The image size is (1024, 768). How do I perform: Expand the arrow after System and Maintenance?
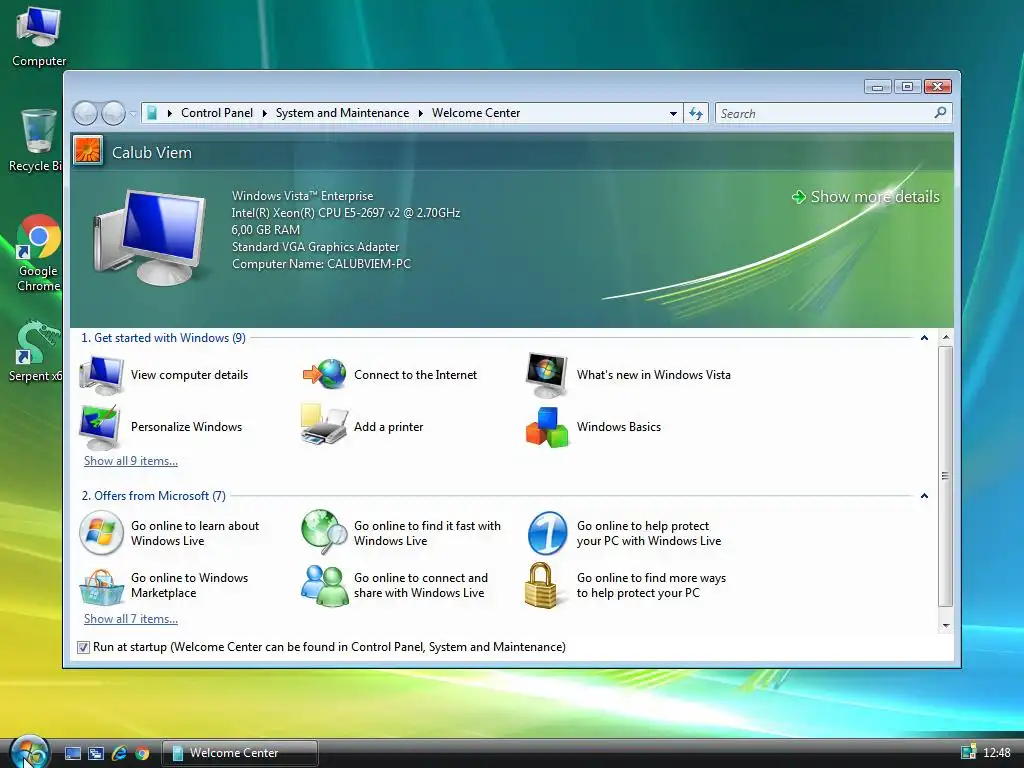[421, 113]
